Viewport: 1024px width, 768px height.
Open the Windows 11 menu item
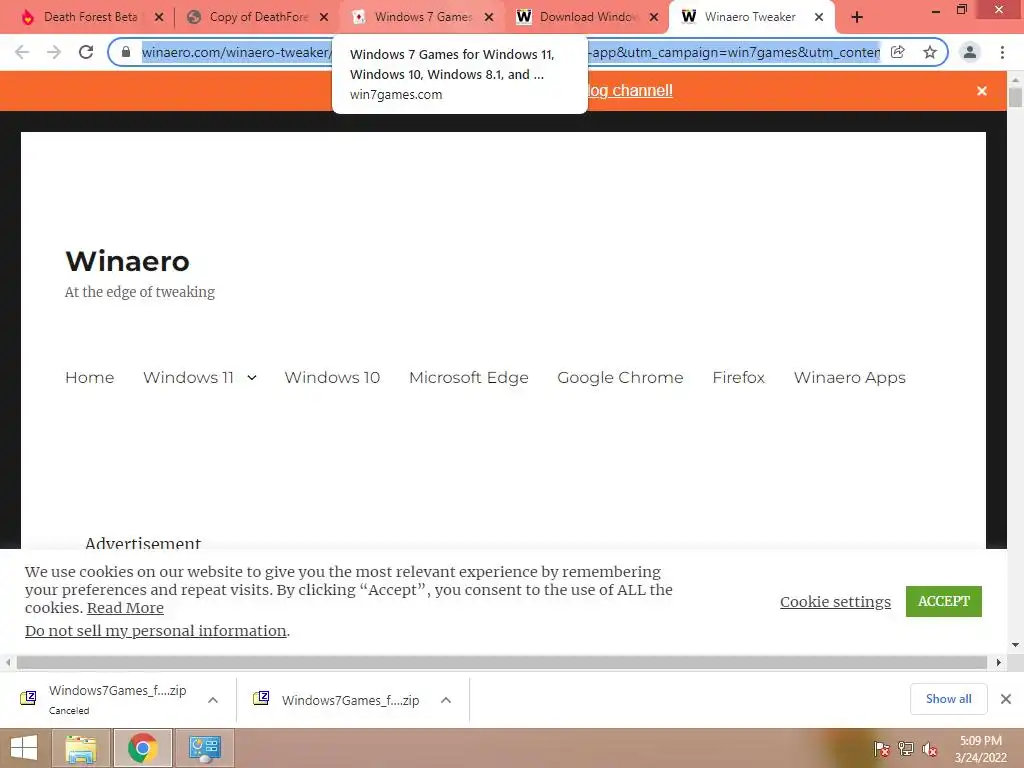(188, 377)
